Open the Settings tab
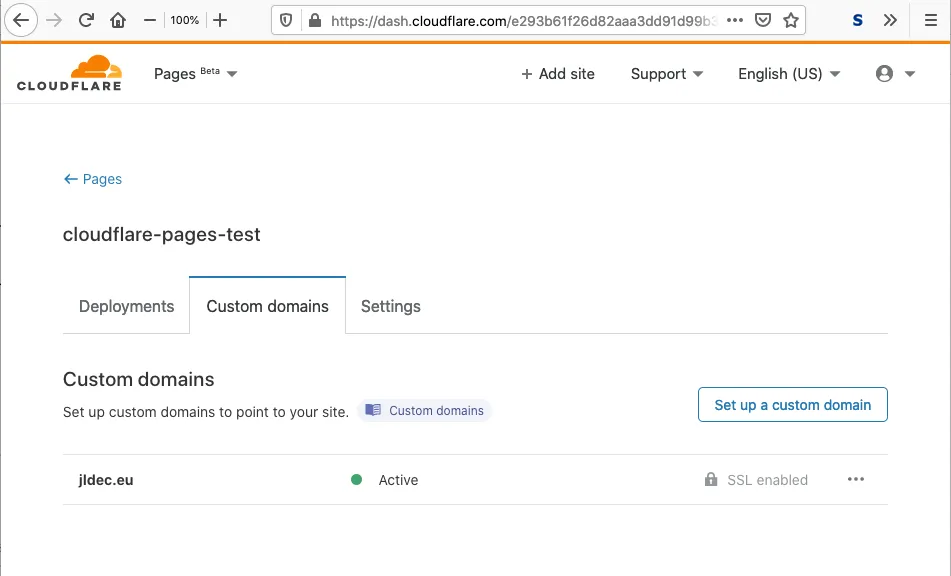The width and height of the screenshot is (951, 576). pyautogui.click(x=390, y=306)
